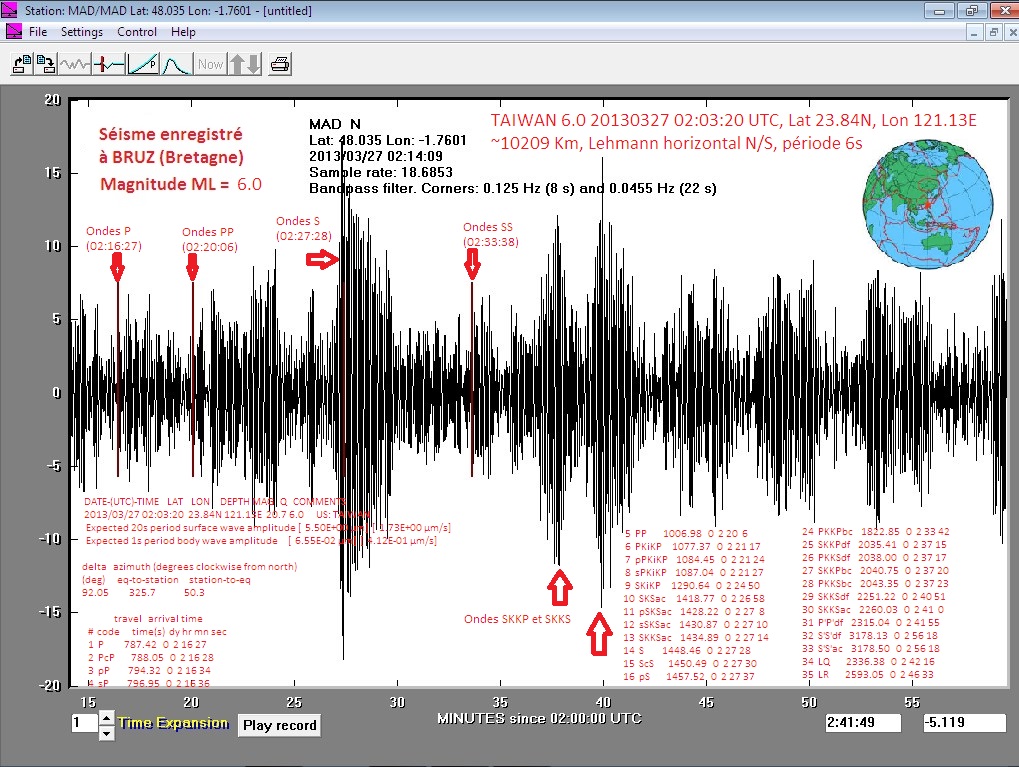Open the File menu

pos(38,32)
